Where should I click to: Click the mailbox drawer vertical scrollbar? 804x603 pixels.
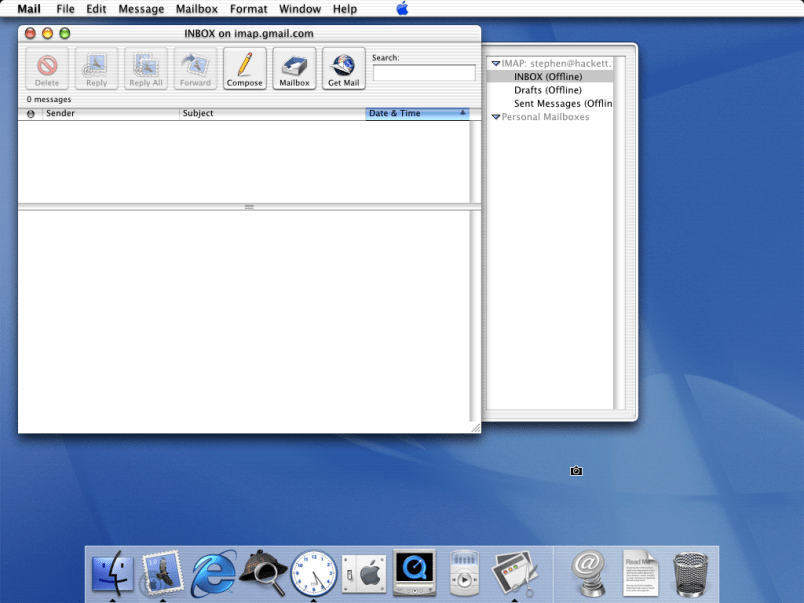(x=619, y=233)
